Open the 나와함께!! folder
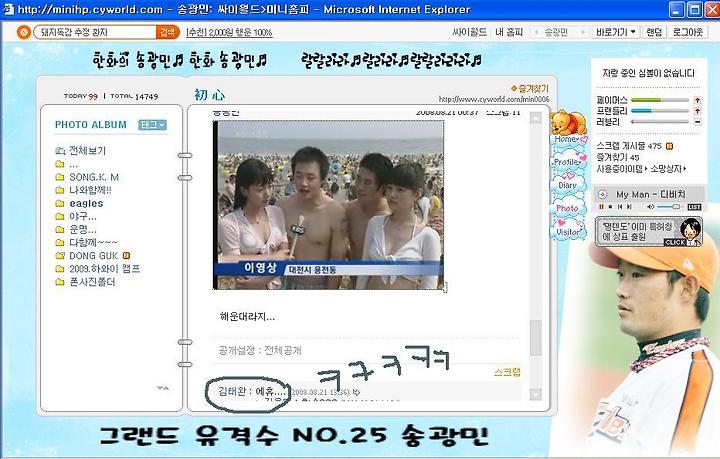Viewport: 720px width, 459px height. [x=90, y=190]
